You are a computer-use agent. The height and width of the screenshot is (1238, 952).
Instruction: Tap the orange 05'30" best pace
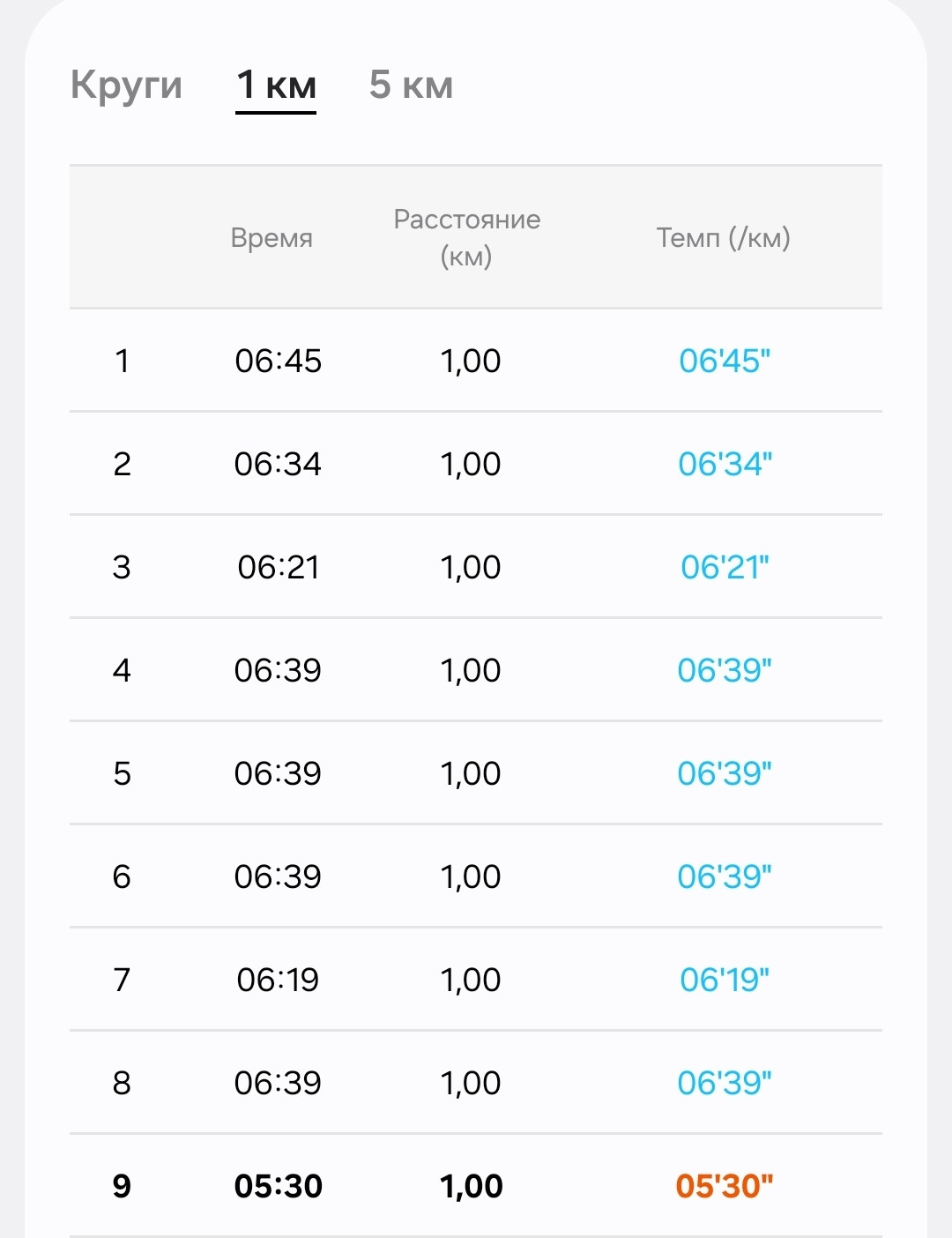click(725, 1186)
